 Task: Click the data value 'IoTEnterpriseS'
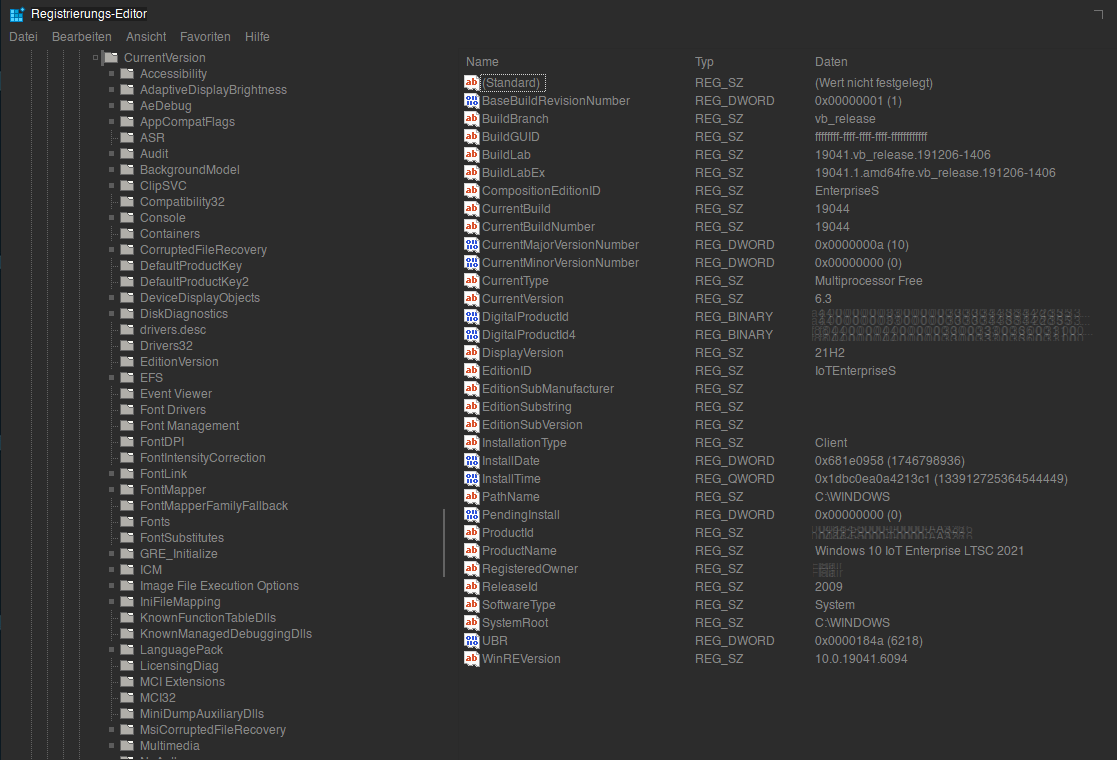click(x=855, y=370)
